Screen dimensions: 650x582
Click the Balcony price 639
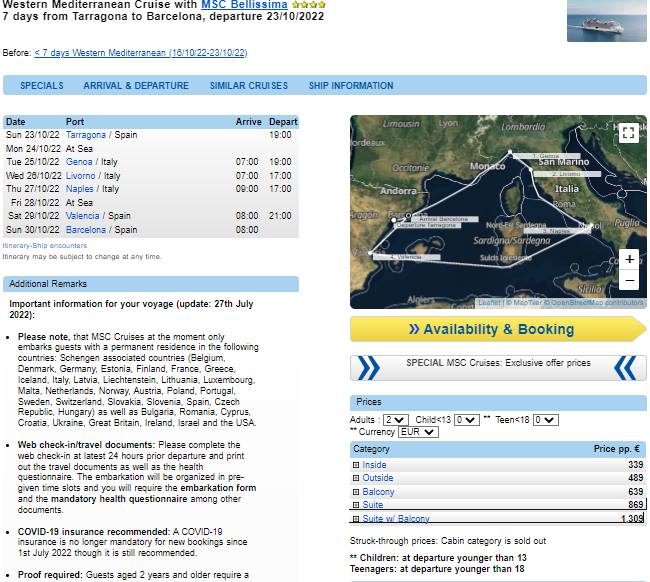pyautogui.click(x=635, y=492)
